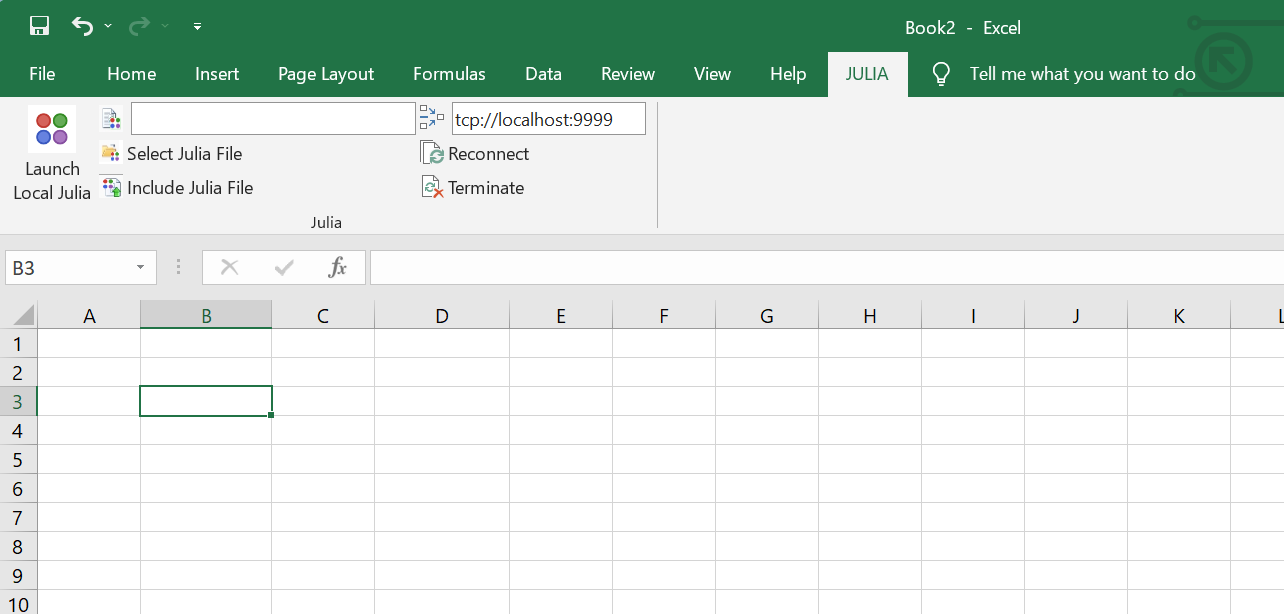This screenshot has height=614, width=1284.
Task: Select row 7 header
Action: (x=18, y=517)
